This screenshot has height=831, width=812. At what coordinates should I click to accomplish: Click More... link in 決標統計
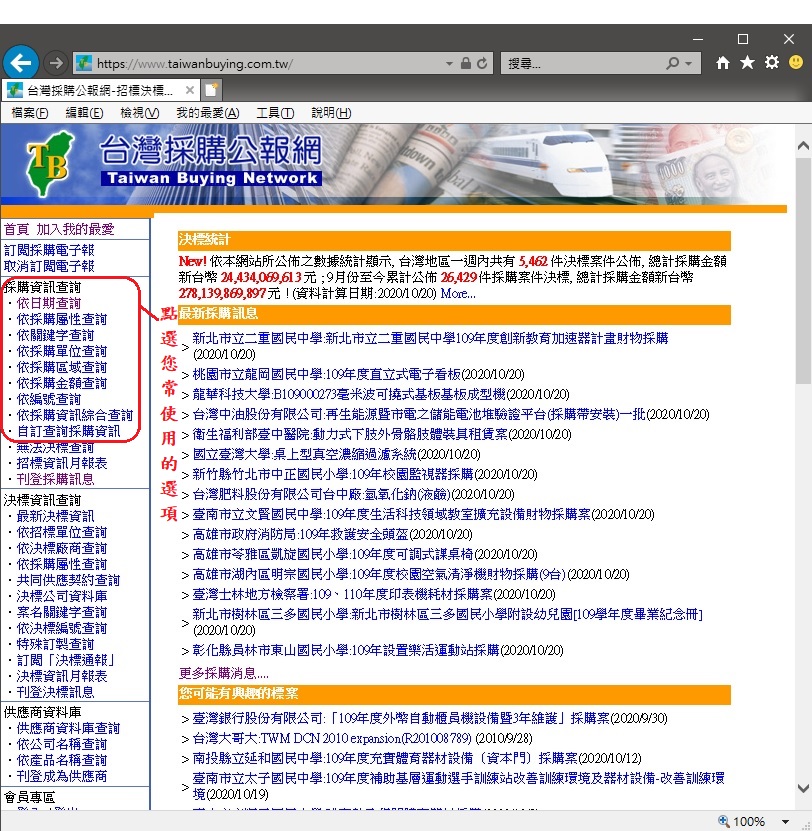coord(458,293)
